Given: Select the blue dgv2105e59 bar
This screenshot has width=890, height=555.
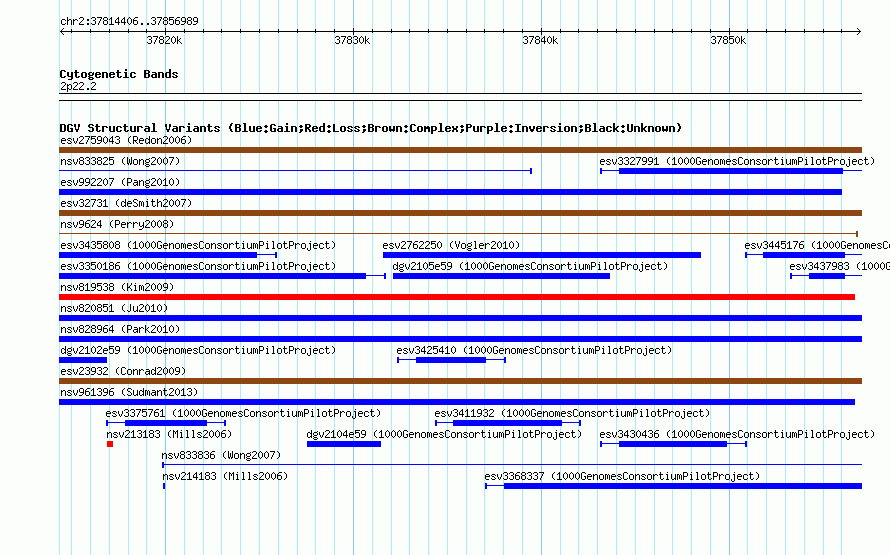Looking at the screenshot, I should click(501, 276).
